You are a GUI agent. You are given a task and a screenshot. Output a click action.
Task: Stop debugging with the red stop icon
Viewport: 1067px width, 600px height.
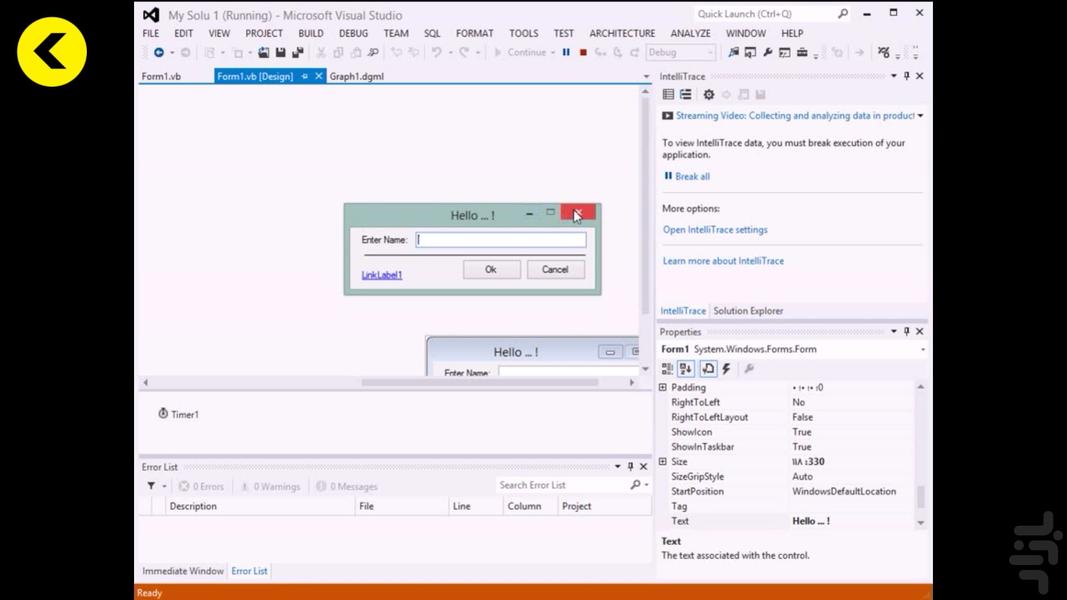tap(583, 52)
